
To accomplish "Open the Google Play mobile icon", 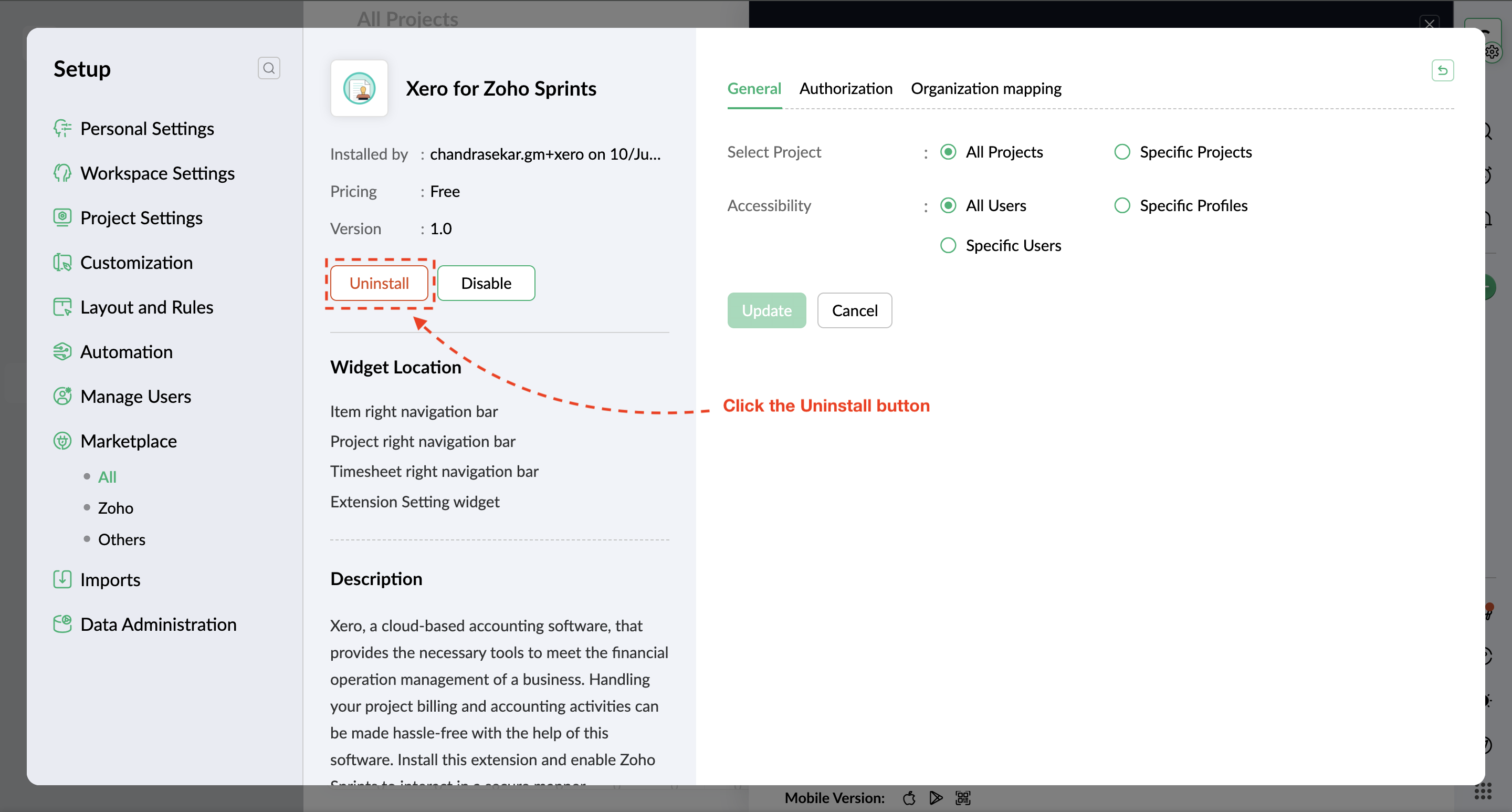I will 936,798.
